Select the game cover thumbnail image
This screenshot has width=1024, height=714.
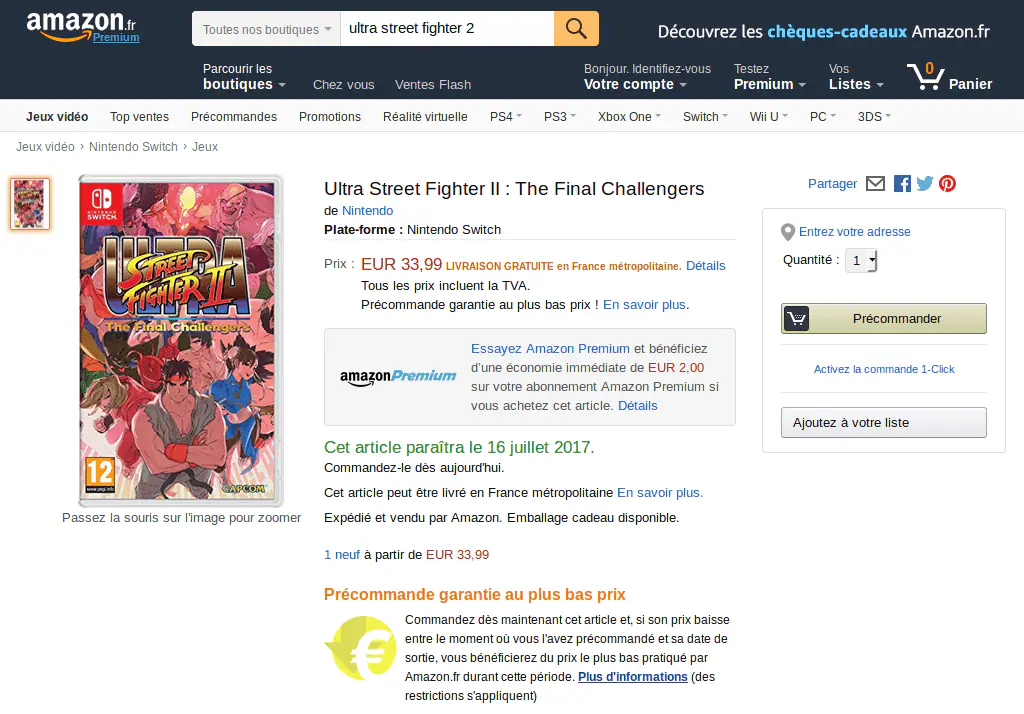30,204
